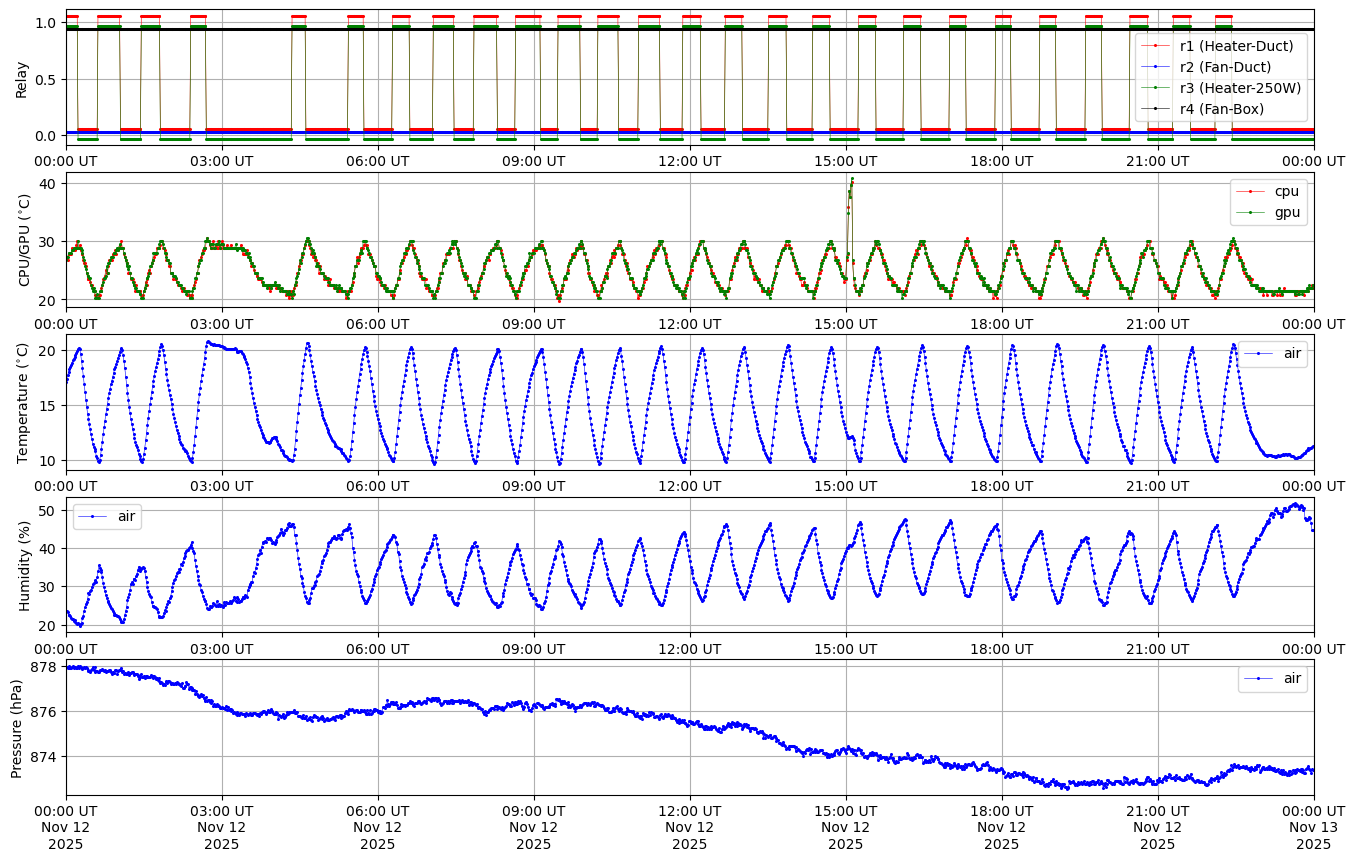Click the cpu legend entry

[1284, 191]
